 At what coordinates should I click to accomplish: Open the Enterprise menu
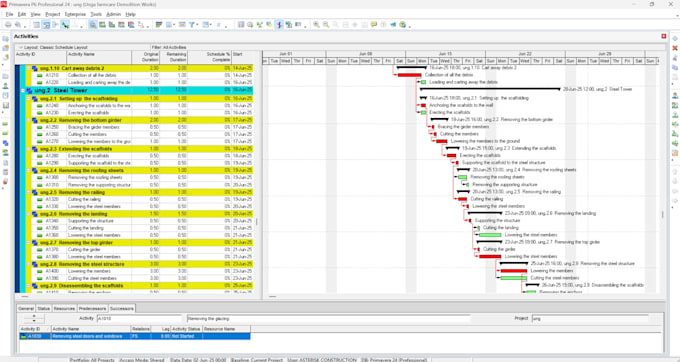[75, 14]
